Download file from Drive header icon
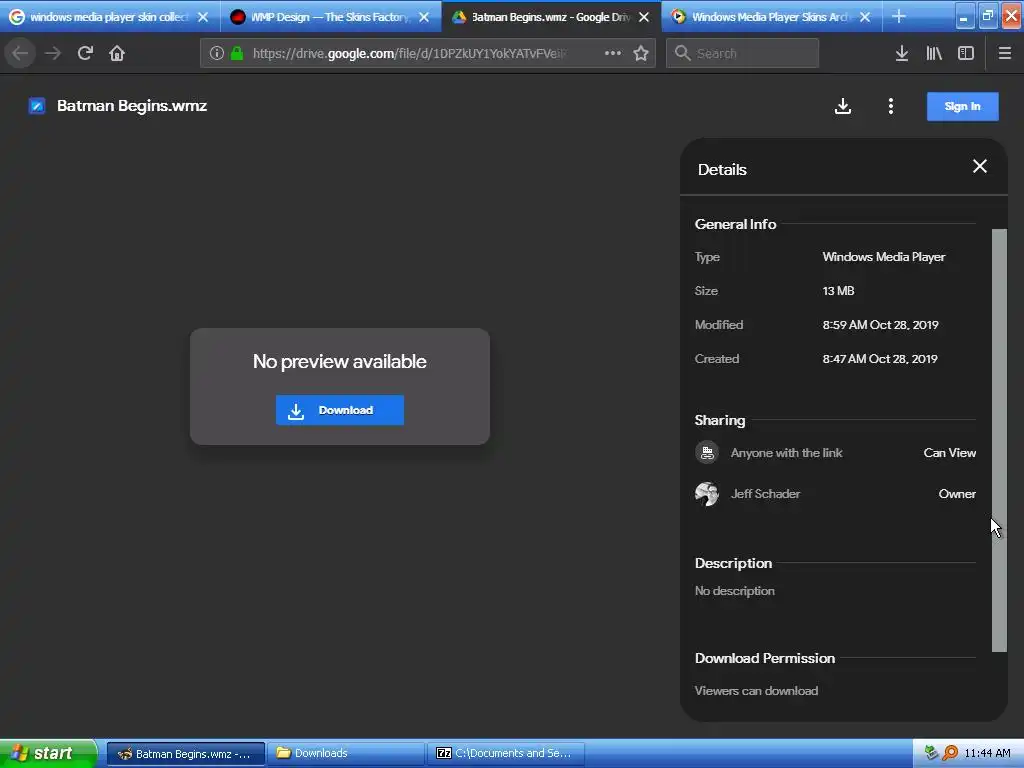Screen dimensions: 1024x768 click(842, 106)
